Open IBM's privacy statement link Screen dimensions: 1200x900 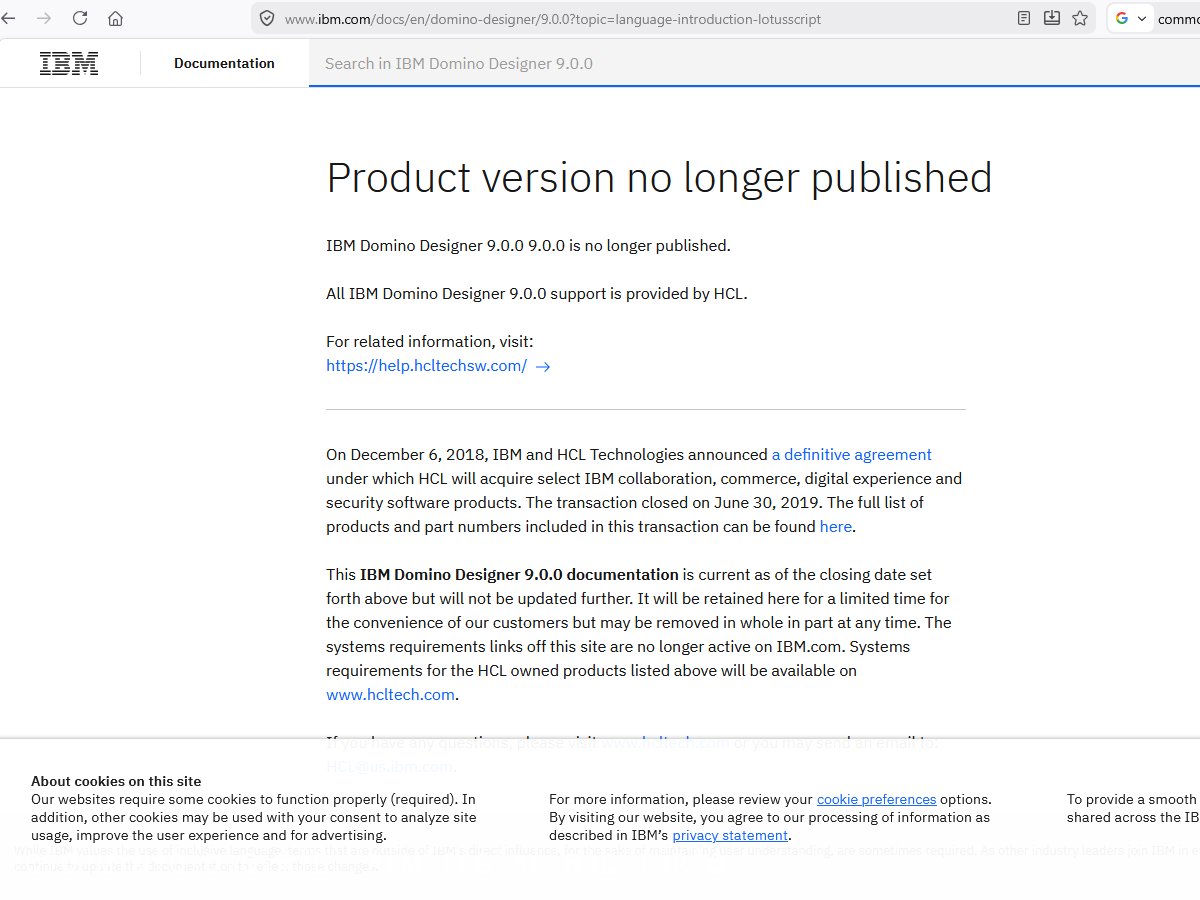pyautogui.click(x=730, y=835)
